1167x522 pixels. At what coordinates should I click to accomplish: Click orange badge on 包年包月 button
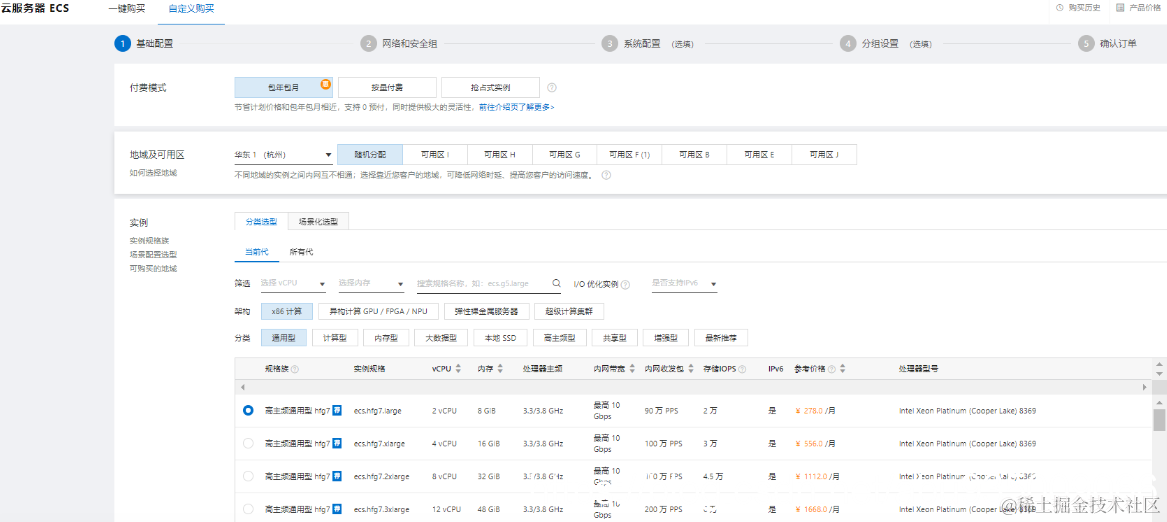pyautogui.click(x=325, y=83)
